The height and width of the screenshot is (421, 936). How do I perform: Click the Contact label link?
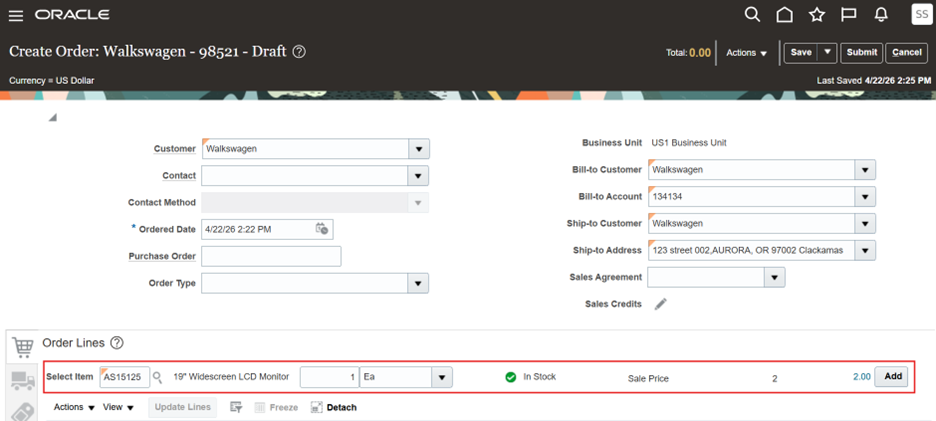[179, 176]
